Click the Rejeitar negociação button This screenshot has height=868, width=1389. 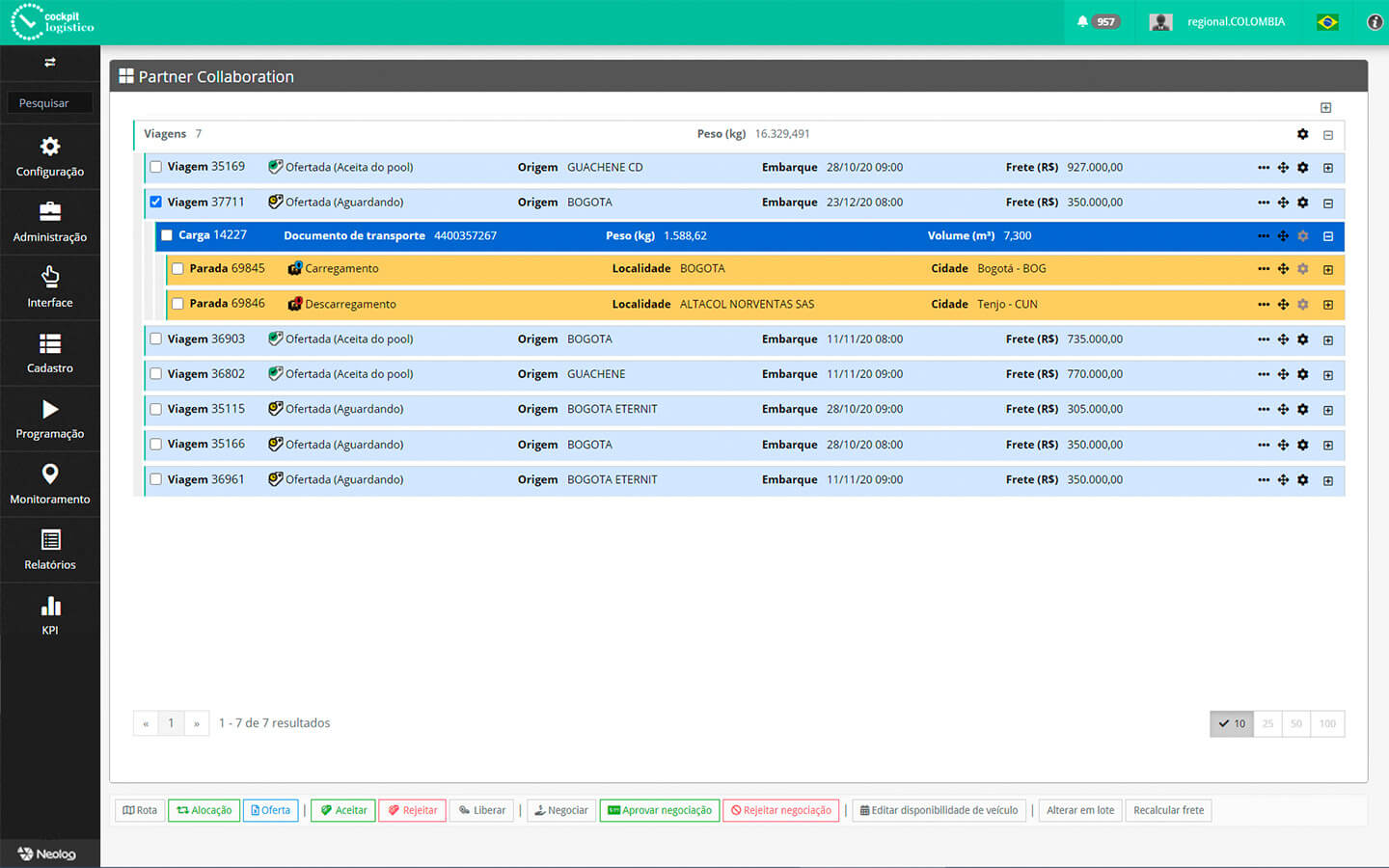point(780,810)
